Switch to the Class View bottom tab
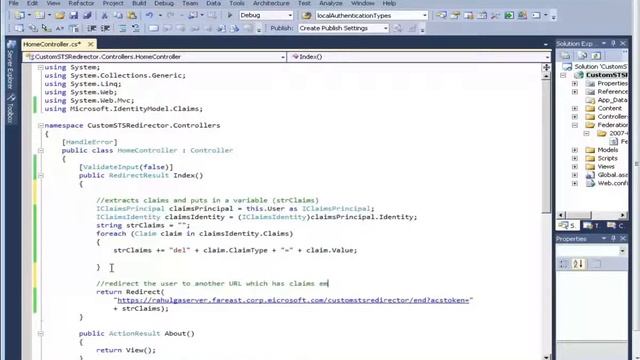 click(616, 226)
